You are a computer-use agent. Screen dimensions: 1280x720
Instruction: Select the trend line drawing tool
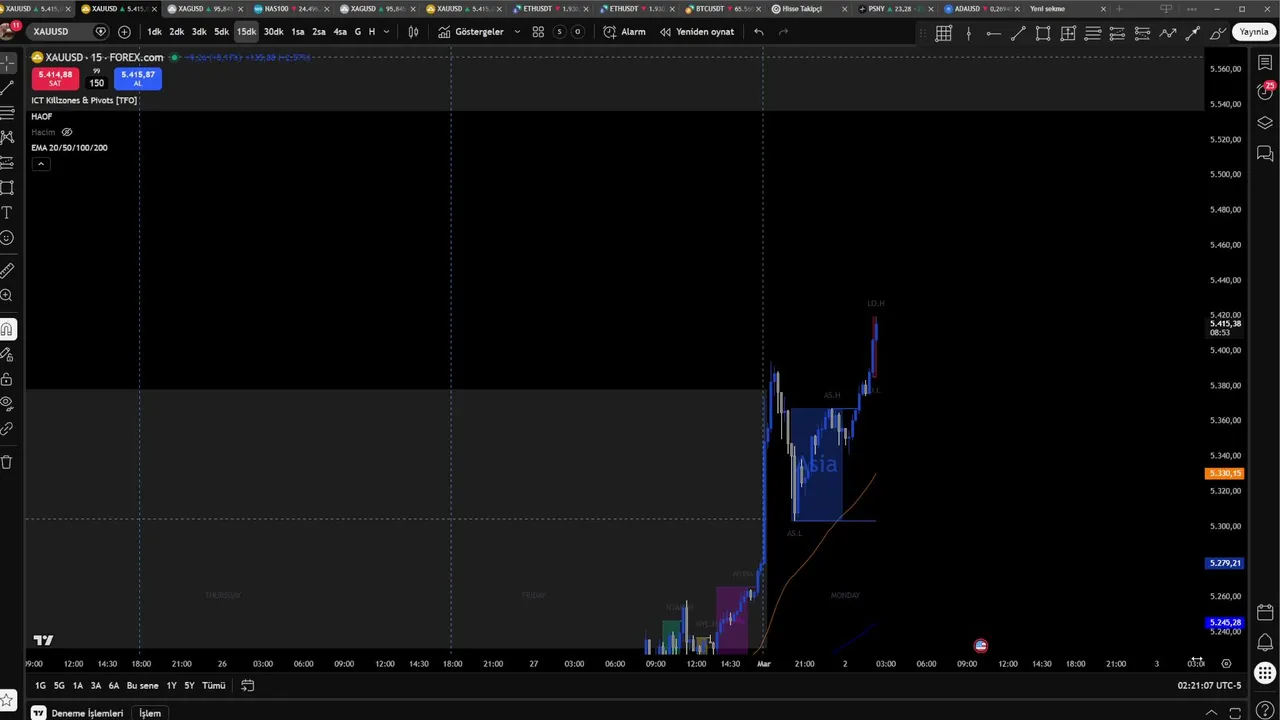coord(7,88)
